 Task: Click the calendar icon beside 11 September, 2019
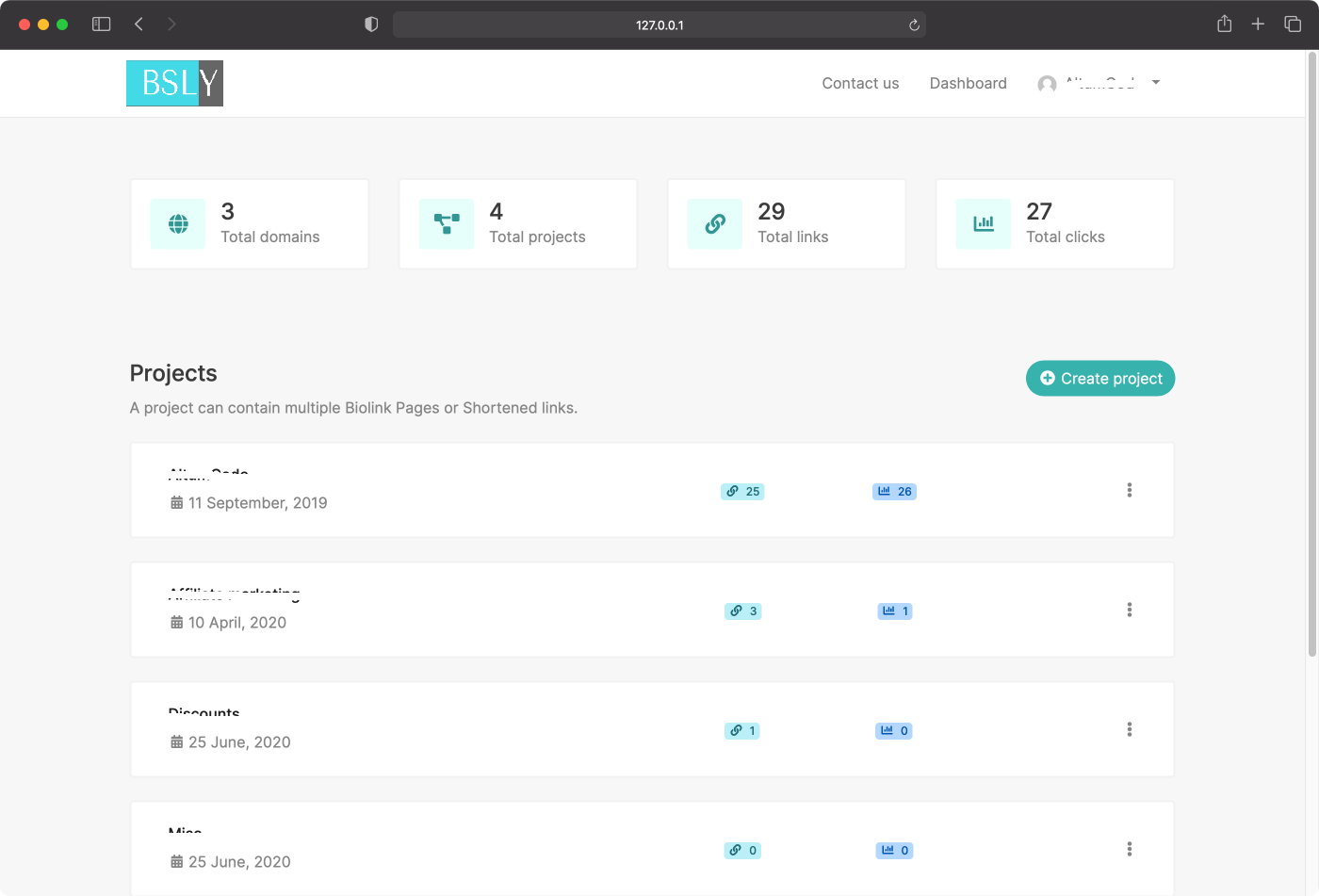(176, 503)
